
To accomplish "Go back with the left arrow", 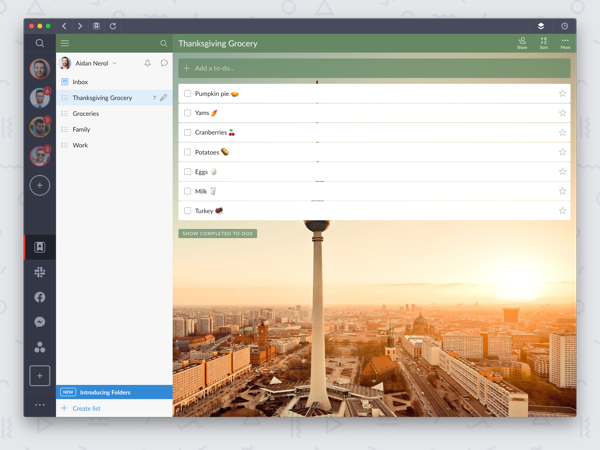I will click(64, 26).
